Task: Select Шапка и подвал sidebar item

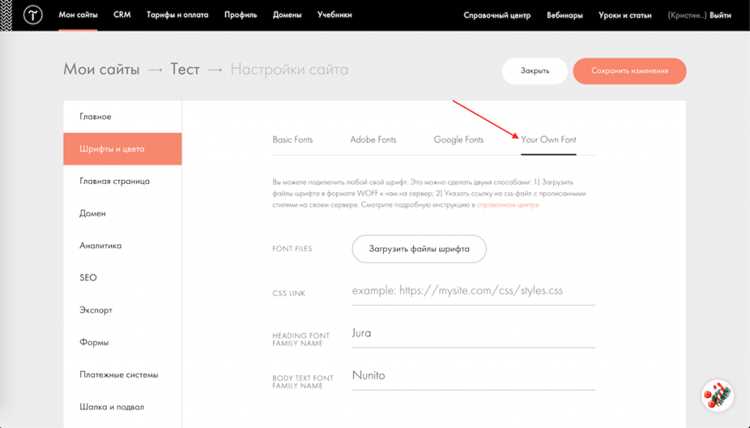Action: 122,406
